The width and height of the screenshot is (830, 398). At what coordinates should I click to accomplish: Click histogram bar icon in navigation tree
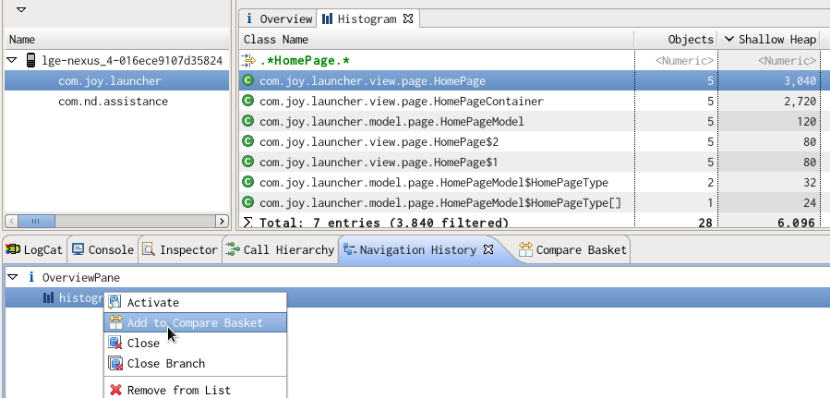[48, 298]
